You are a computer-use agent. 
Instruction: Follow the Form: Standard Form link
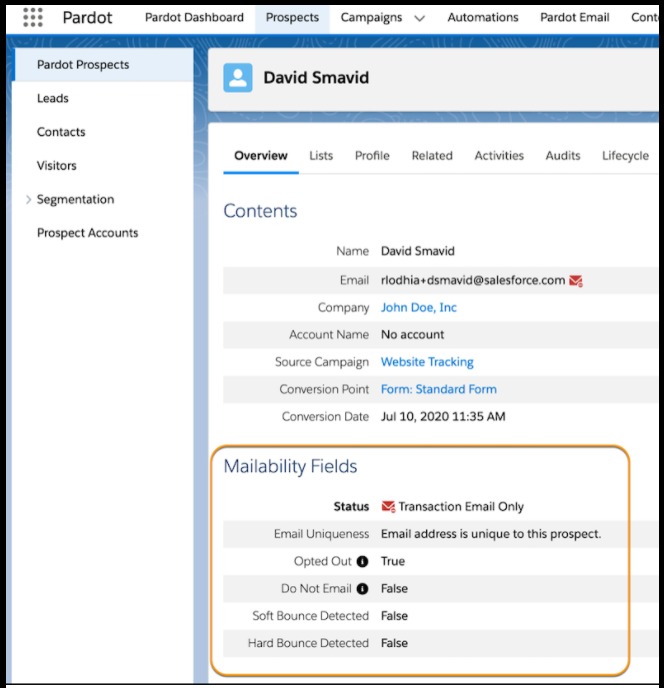click(438, 389)
